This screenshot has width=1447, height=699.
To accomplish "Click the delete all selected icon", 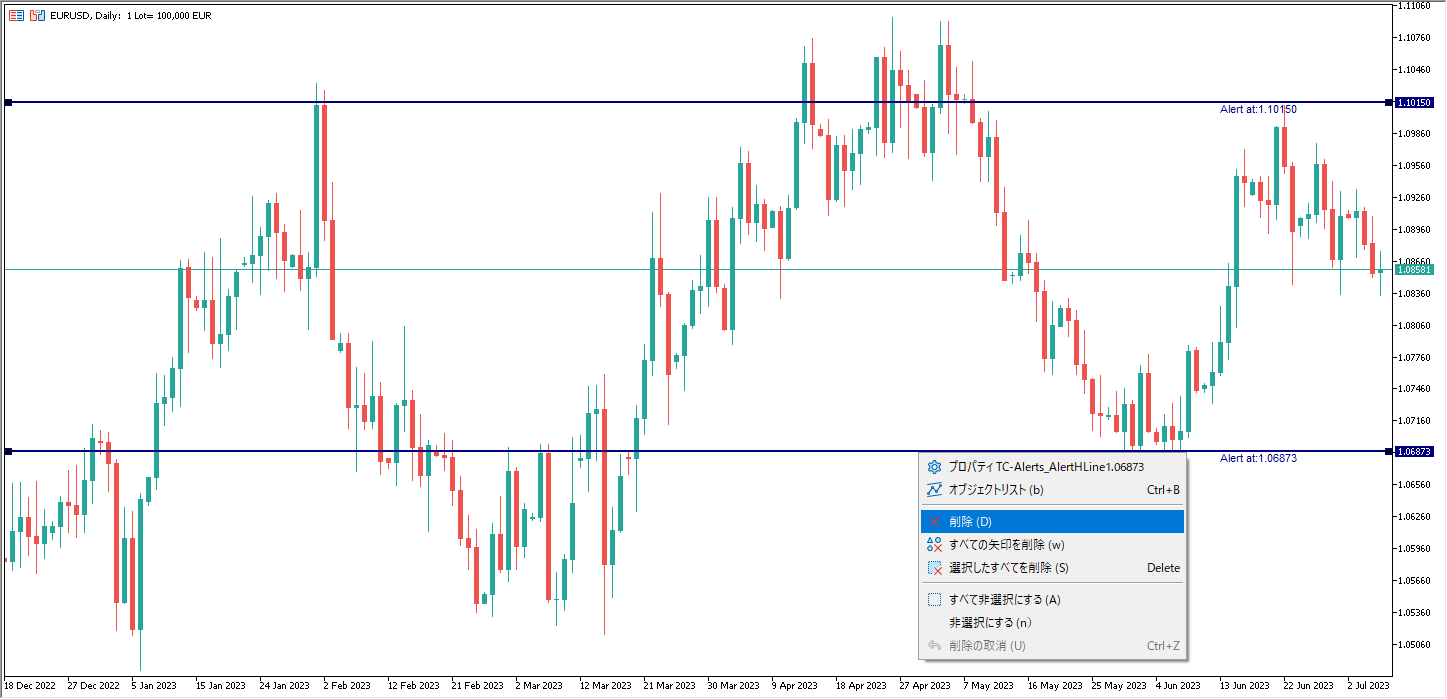I will 935,568.
